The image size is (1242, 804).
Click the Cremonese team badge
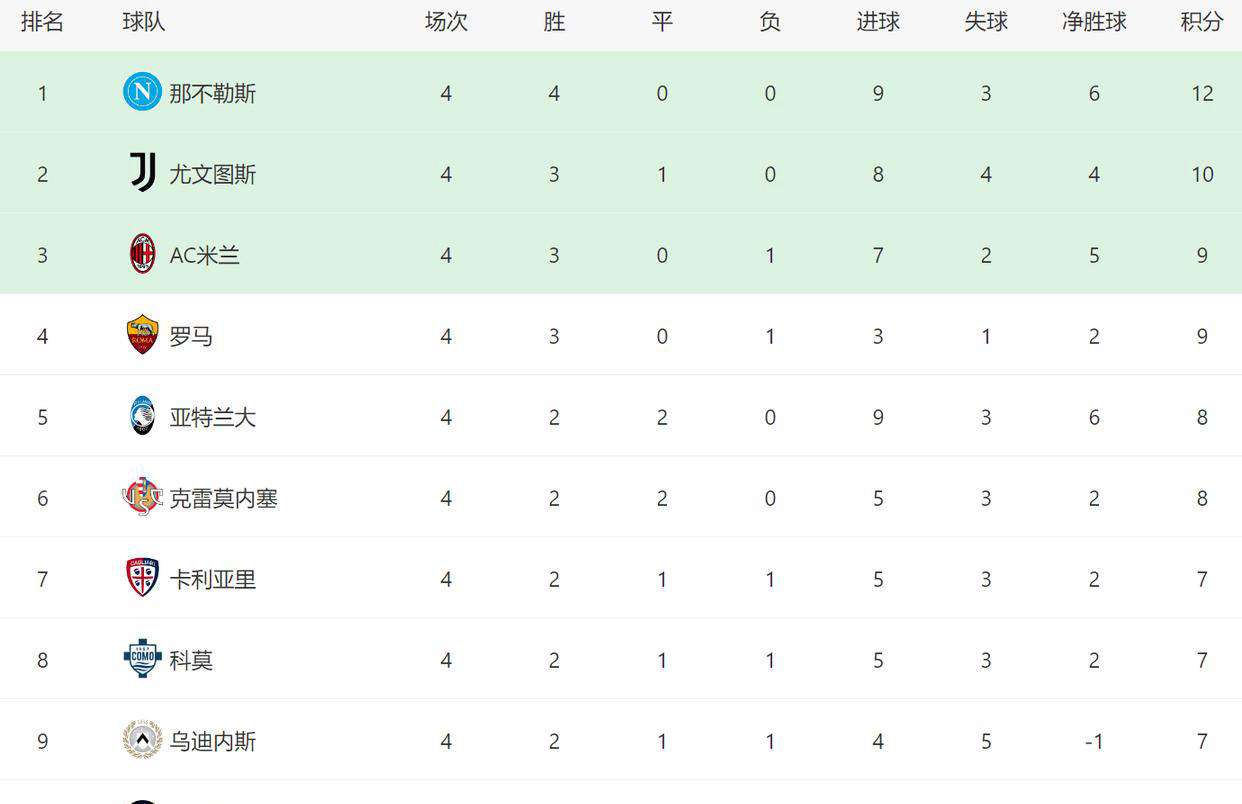coord(141,497)
